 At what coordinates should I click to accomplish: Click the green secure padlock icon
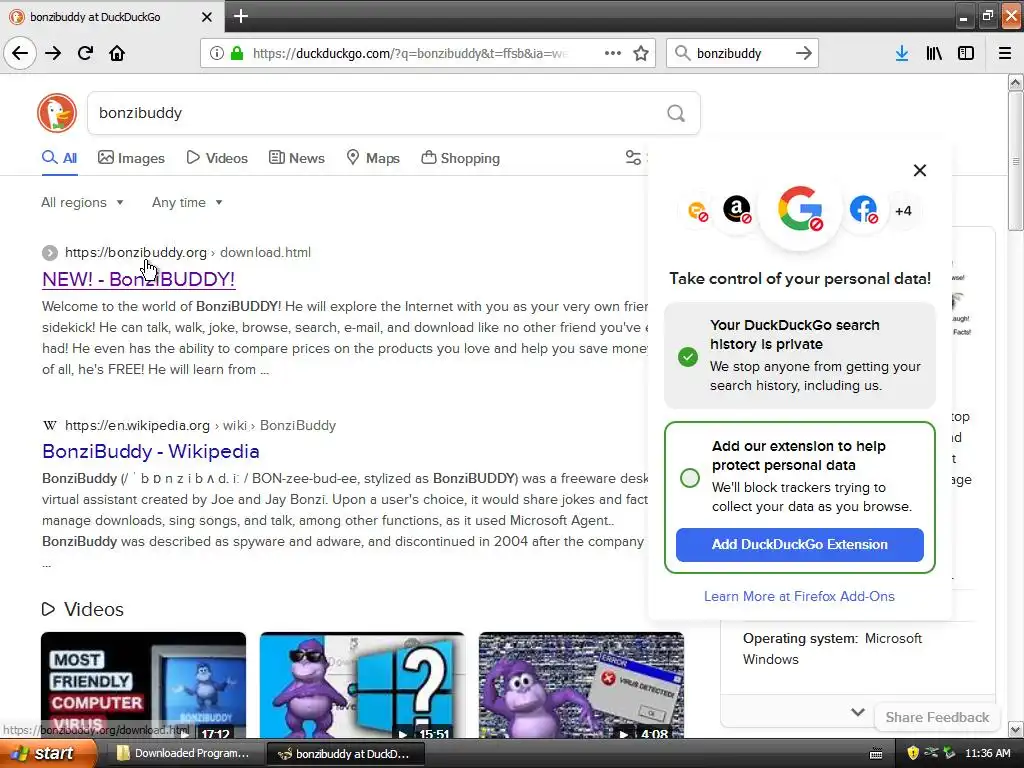pyautogui.click(x=237, y=53)
